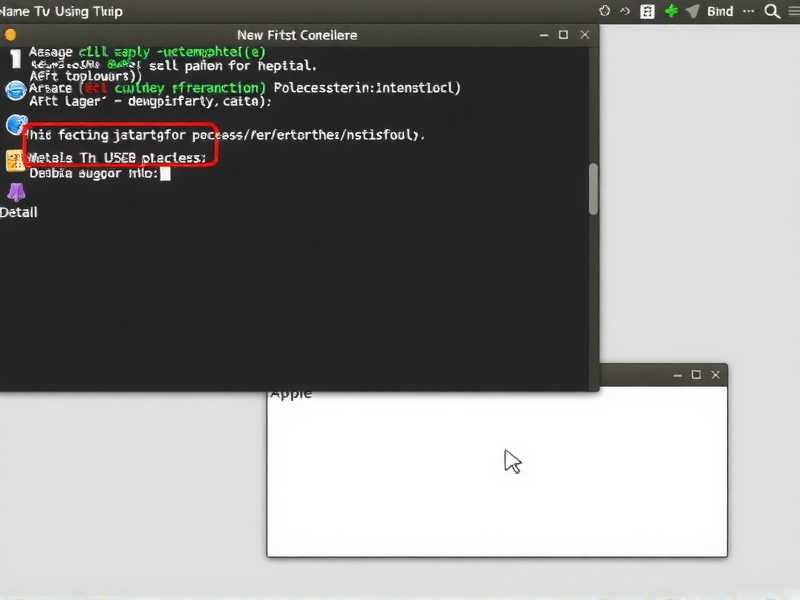This screenshot has width=800, height=600.
Task: Click the hand-shaped tray icon
Action: 604,11
